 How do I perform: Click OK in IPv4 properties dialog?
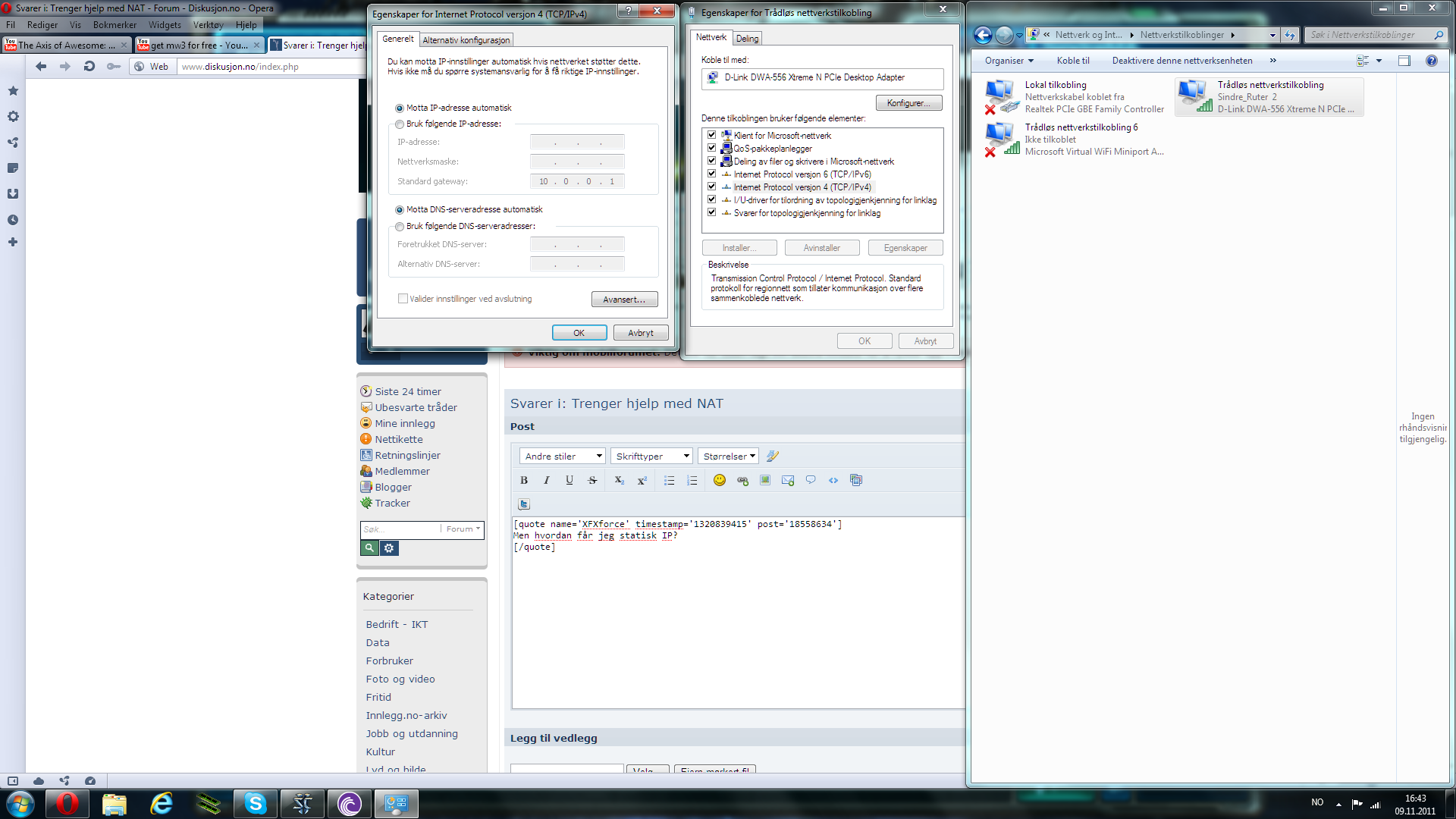579,333
